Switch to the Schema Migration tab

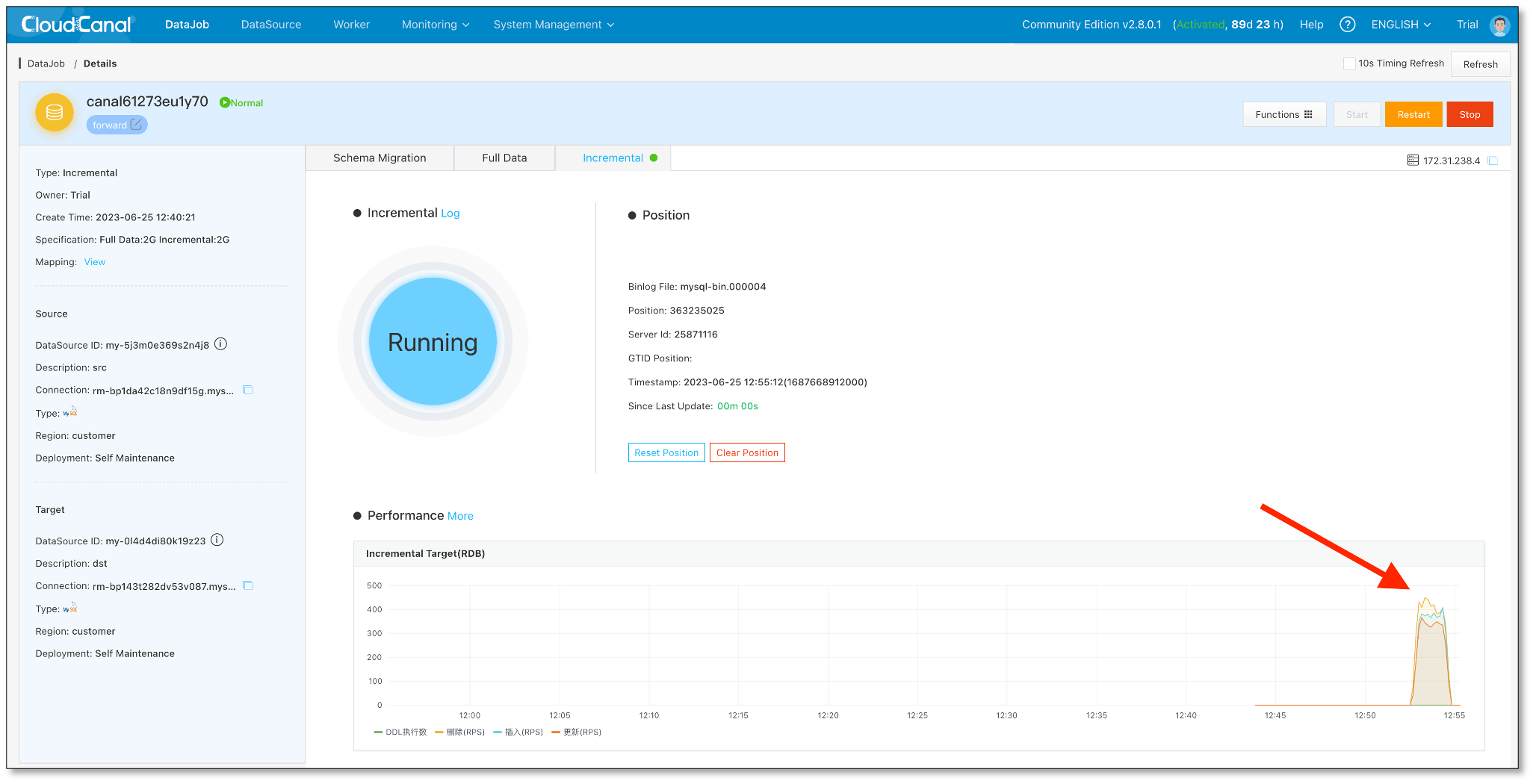click(380, 158)
